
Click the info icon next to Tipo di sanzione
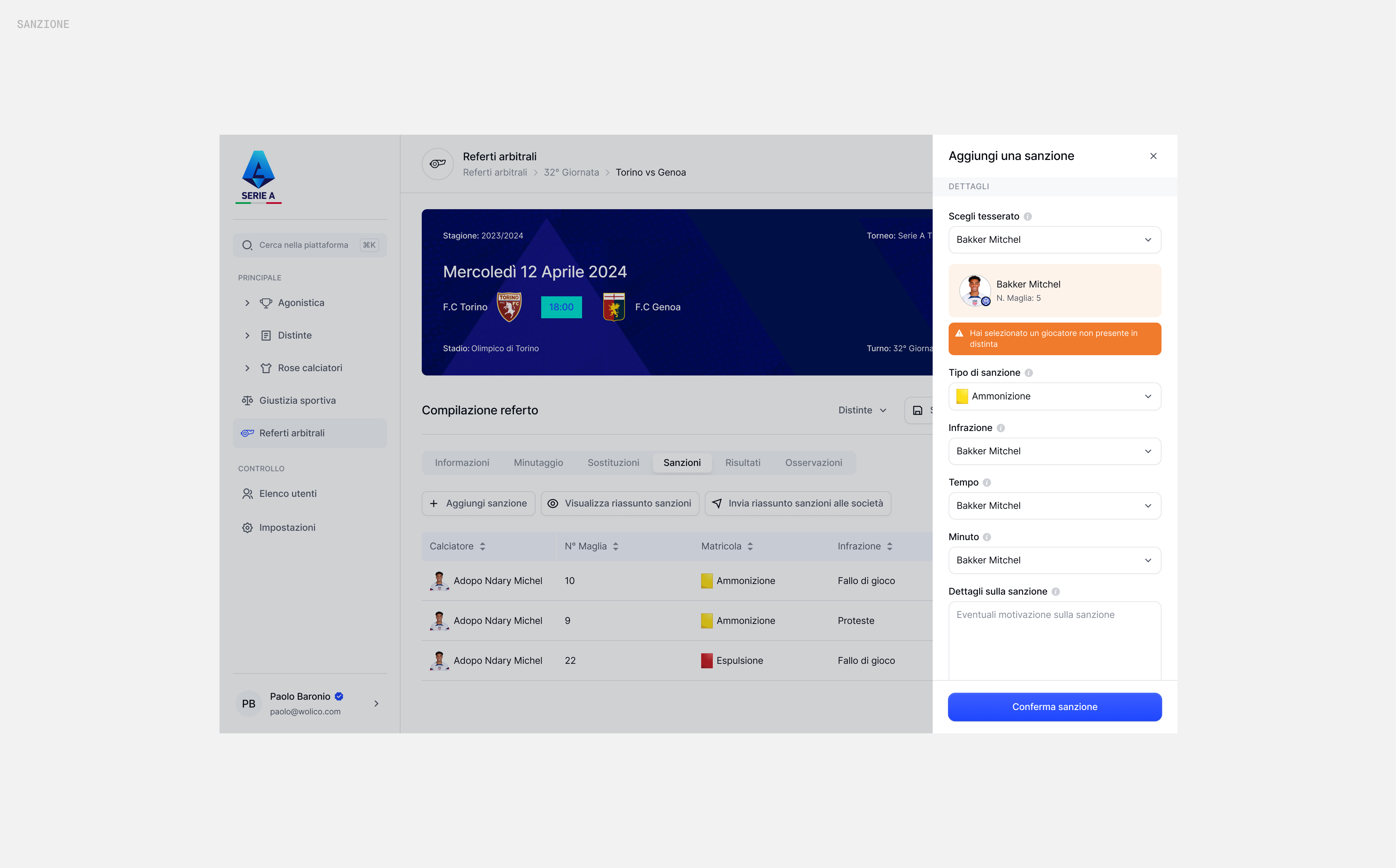click(x=1029, y=373)
